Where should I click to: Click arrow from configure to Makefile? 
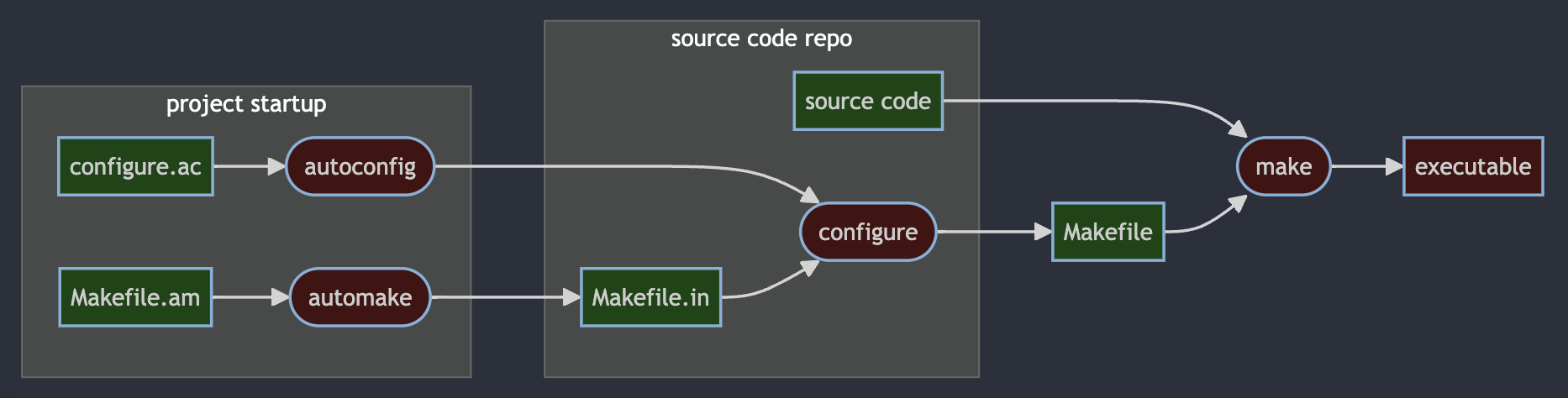coord(993,232)
